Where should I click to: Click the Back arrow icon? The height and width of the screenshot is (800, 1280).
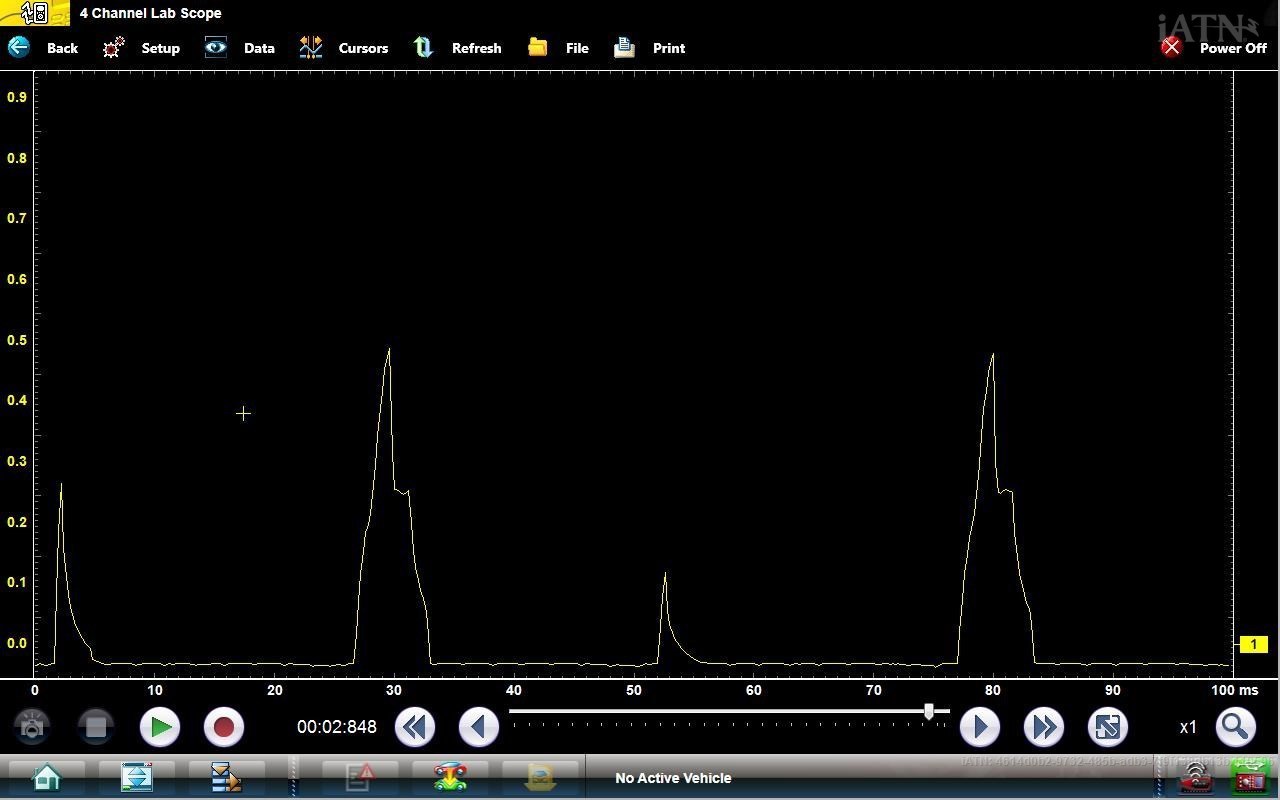click(x=19, y=47)
